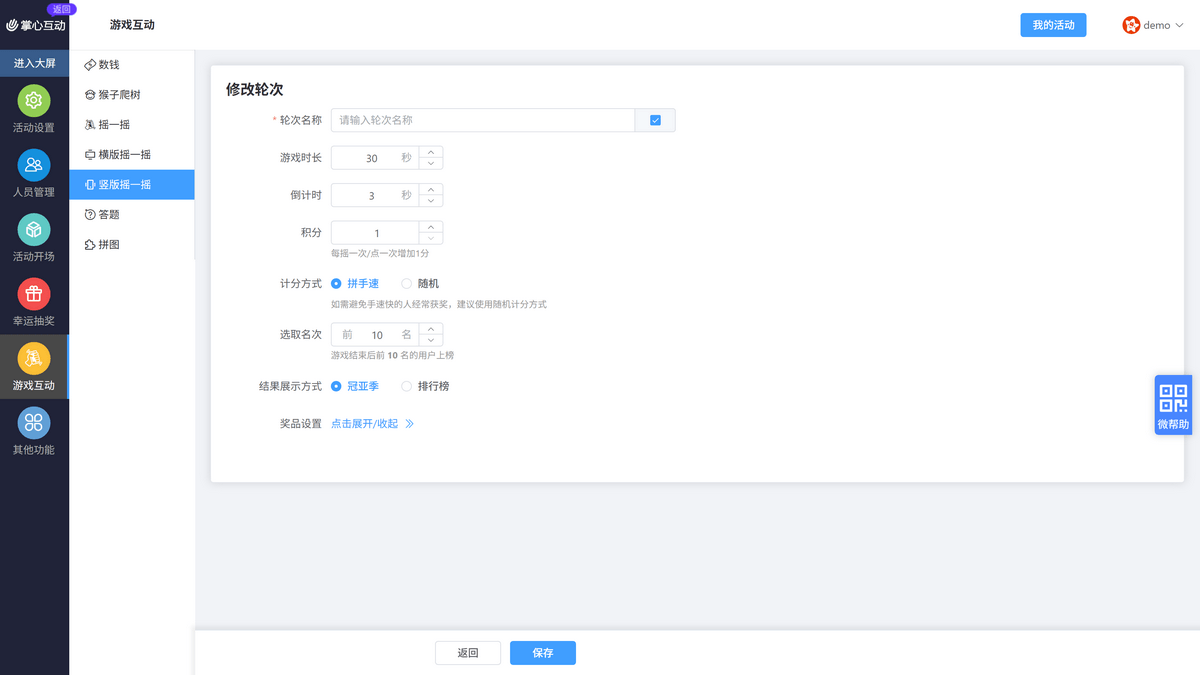Click the demo username

[1157, 26]
